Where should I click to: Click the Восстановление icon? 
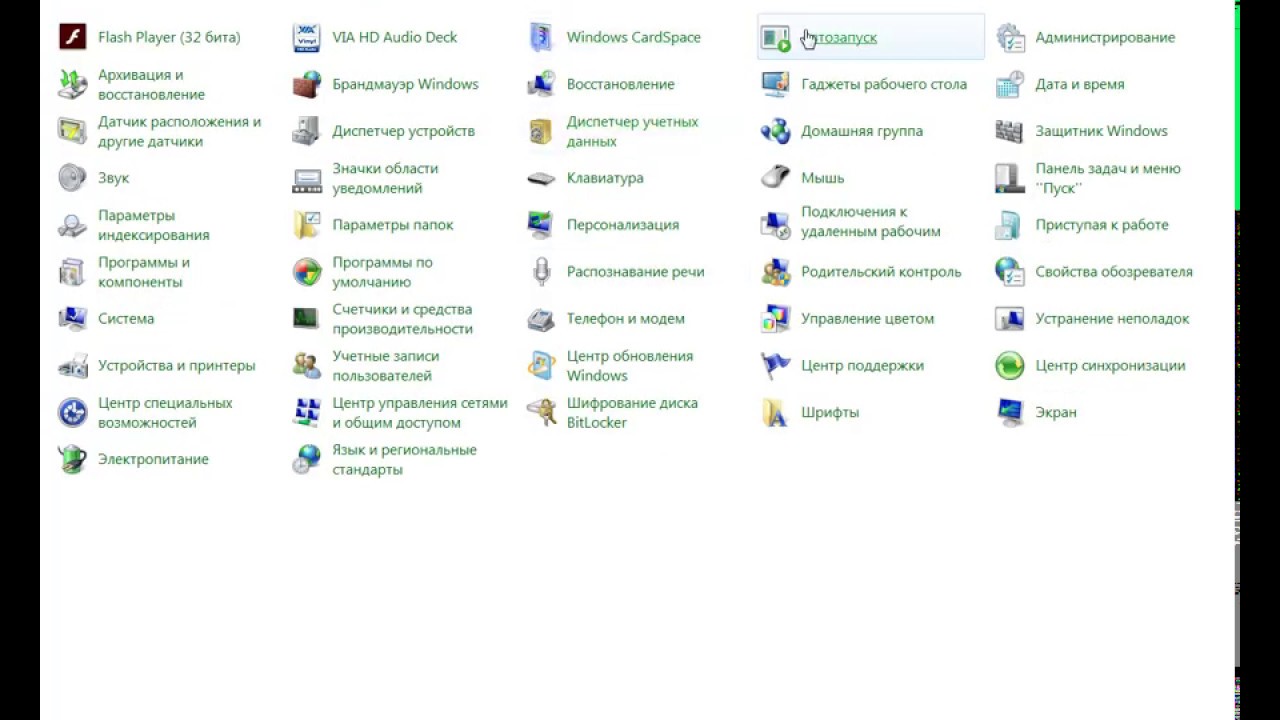pos(541,85)
